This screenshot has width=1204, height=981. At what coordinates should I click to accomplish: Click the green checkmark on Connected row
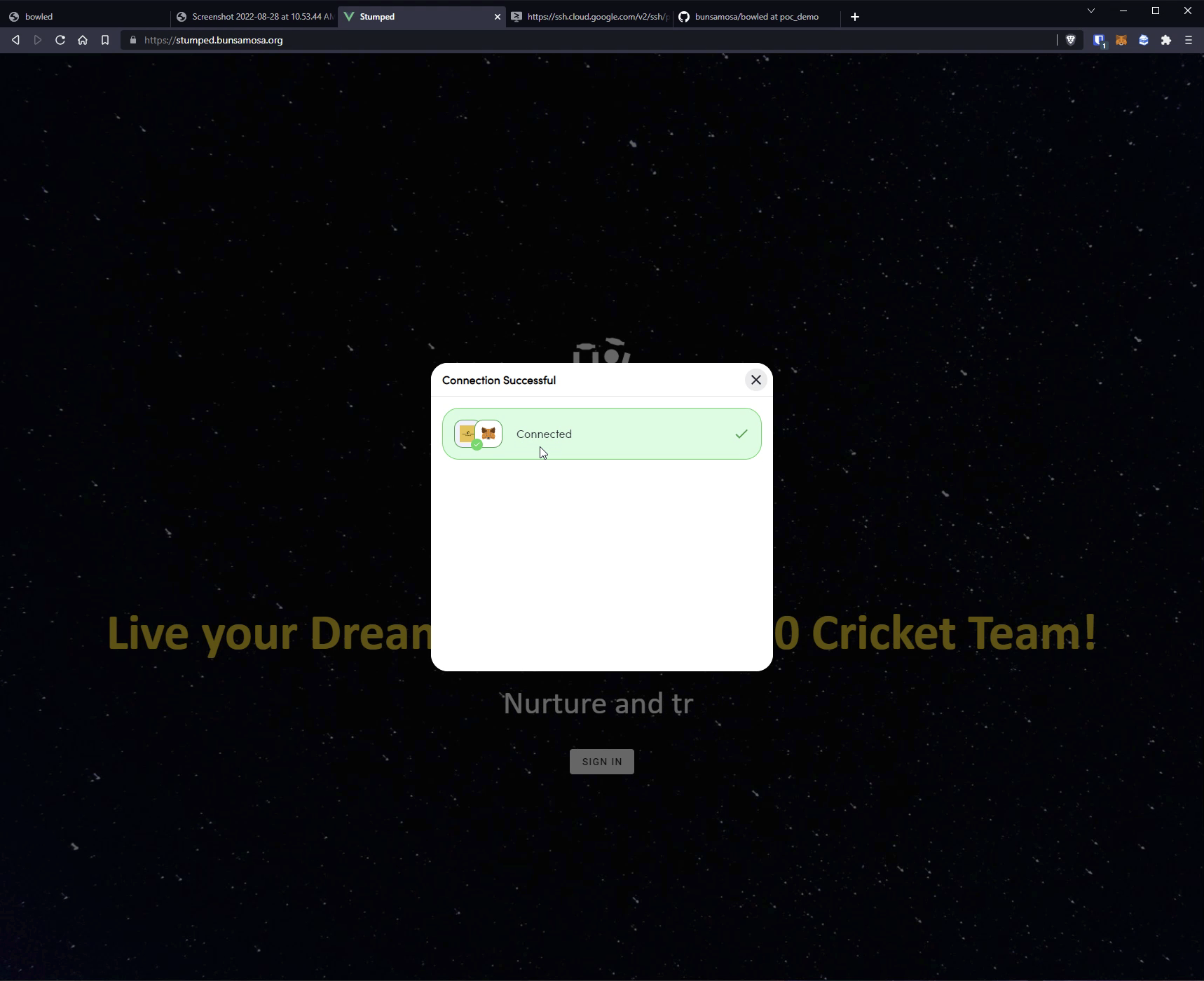[x=741, y=434]
